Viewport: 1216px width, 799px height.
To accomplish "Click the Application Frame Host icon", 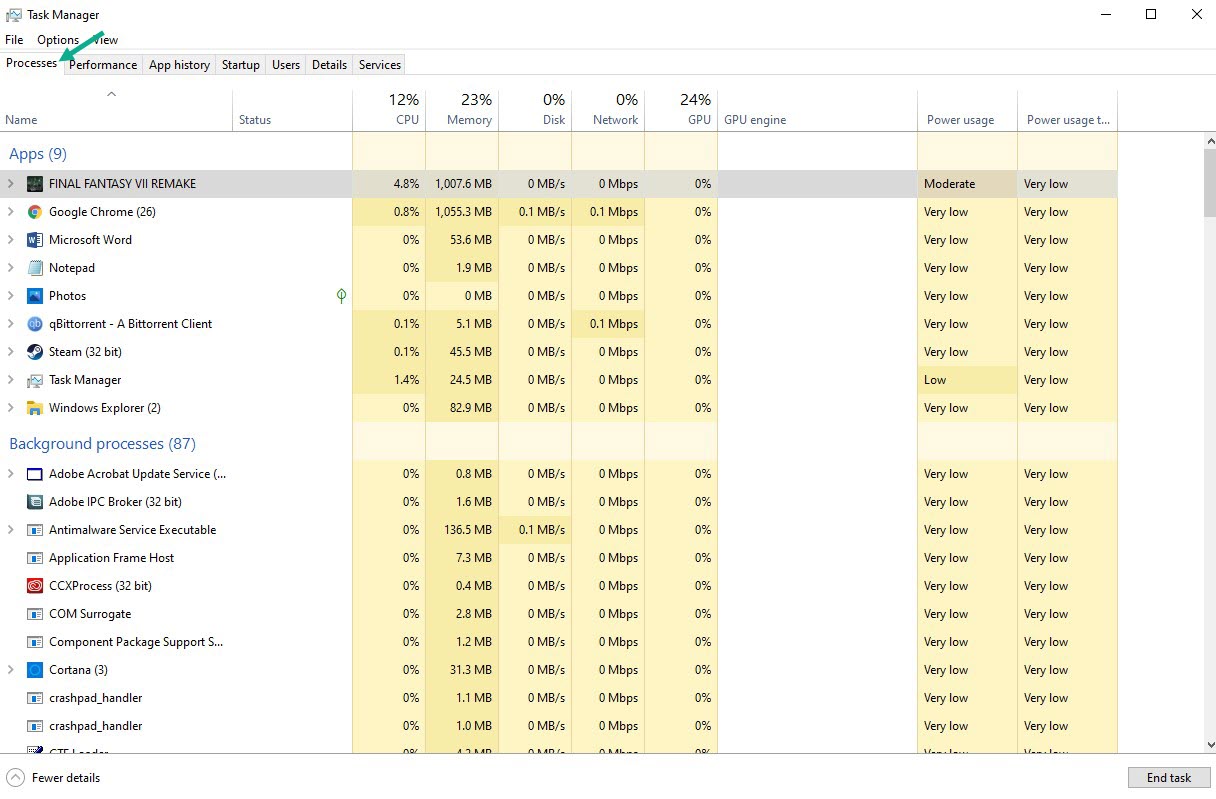I will pyautogui.click(x=35, y=558).
